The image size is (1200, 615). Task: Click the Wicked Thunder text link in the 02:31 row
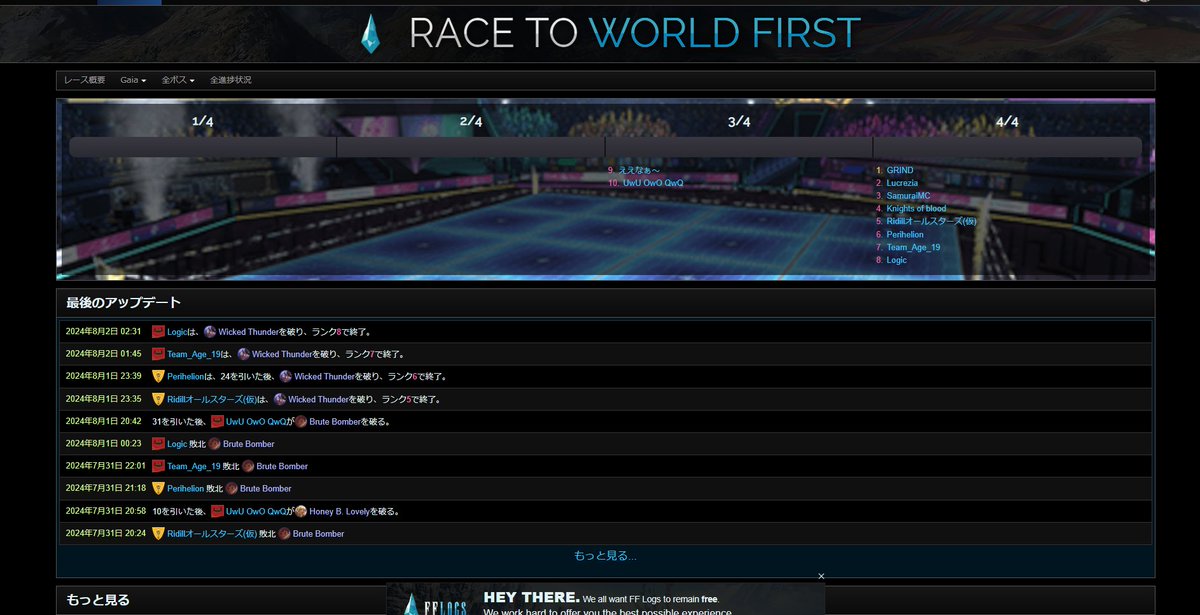(x=248, y=331)
